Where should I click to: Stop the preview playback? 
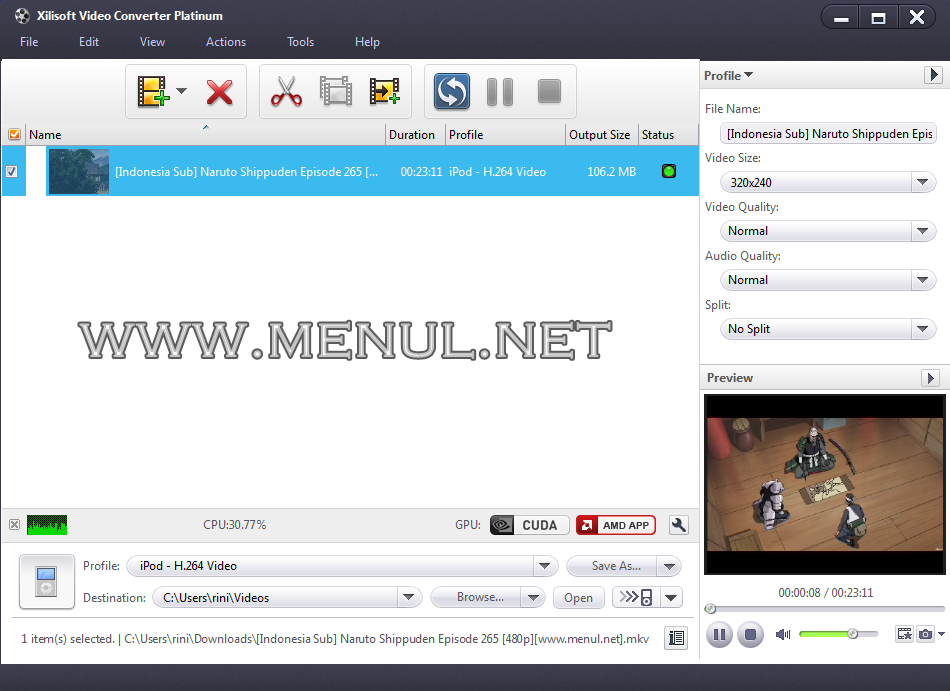[750, 634]
